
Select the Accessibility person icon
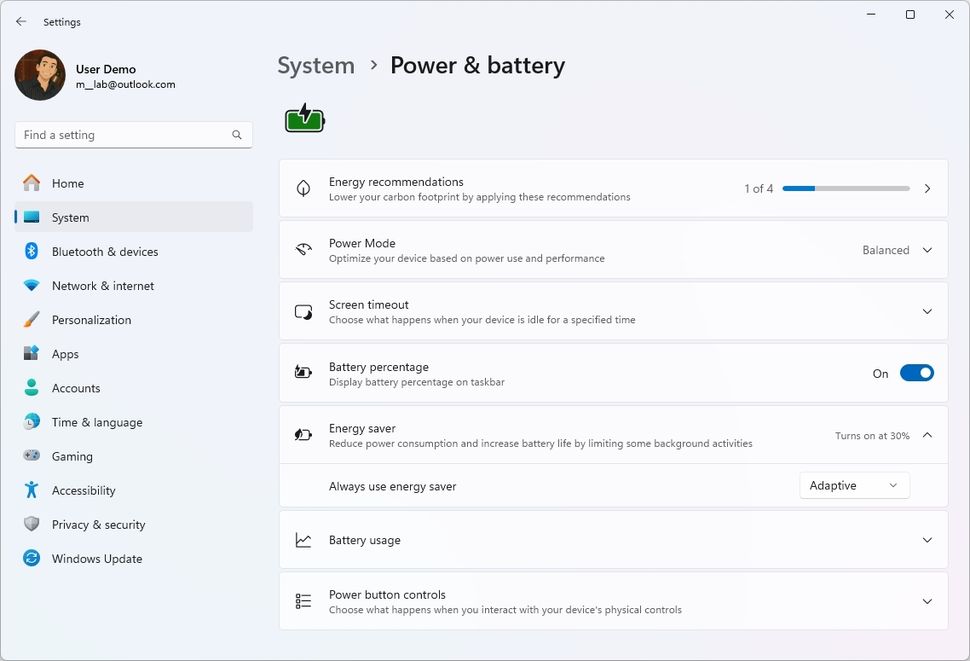click(x=31, y=490)
